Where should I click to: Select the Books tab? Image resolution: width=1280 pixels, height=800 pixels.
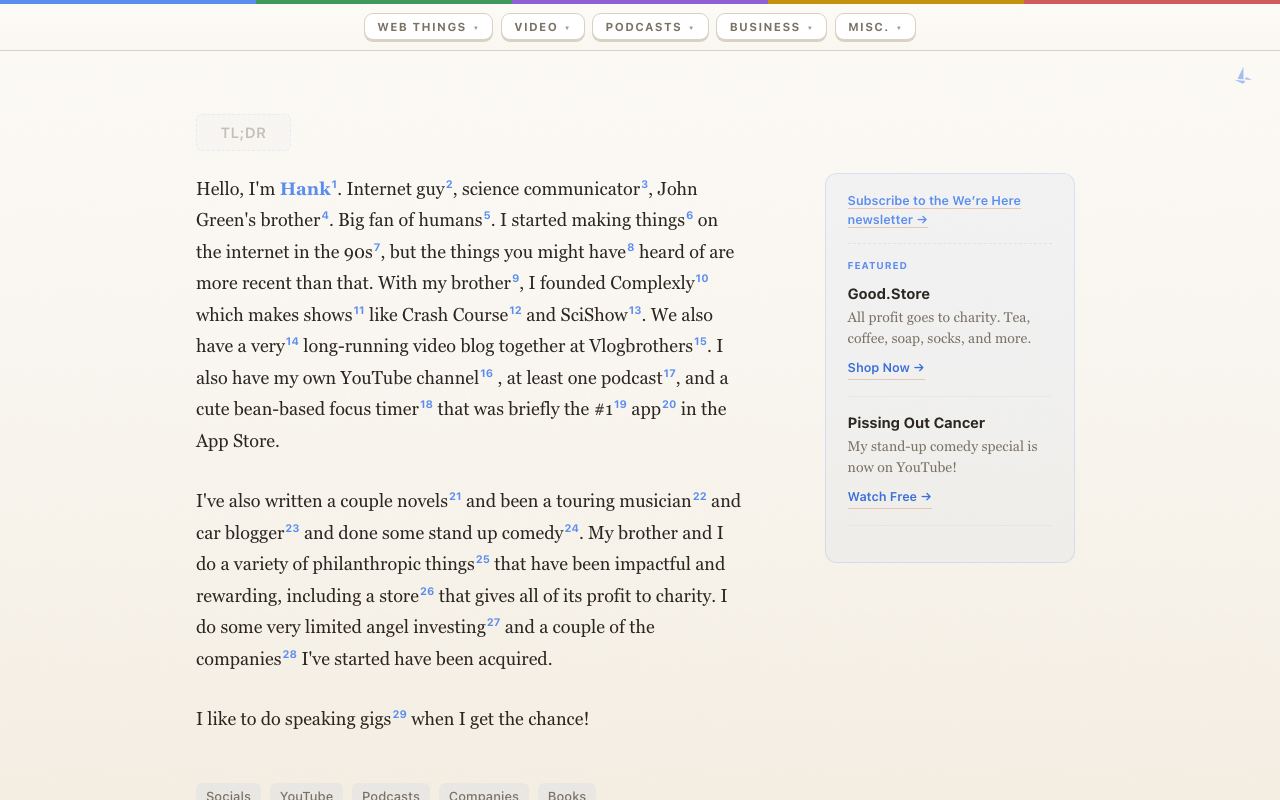(567, 794)
